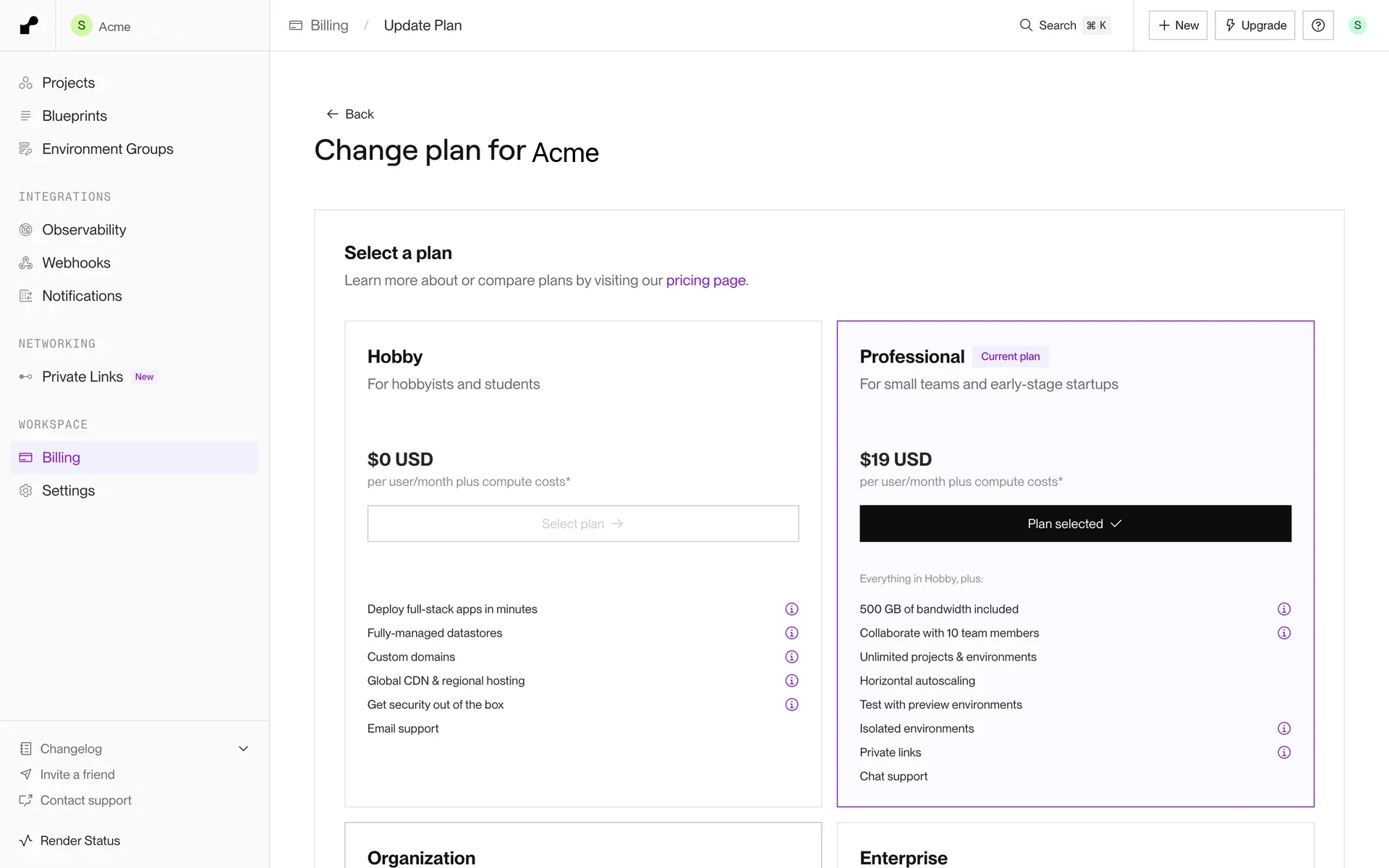Show info for Fully-managed datastores

click(x=791, y=633)
